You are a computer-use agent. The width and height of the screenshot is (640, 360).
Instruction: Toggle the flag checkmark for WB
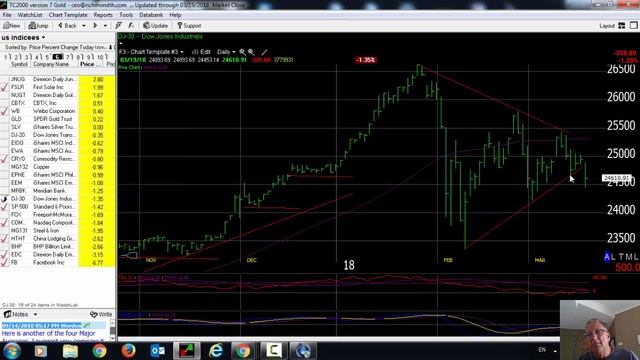pyautogui.click(x=4, y=111)
